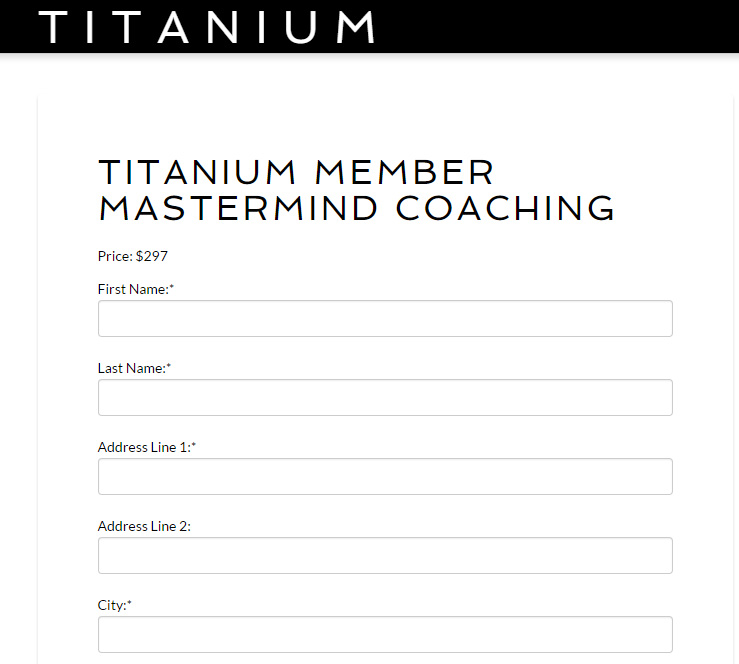The width and height of the screenshot is (739, 664).
Task: Click the required asterisk beside Last Name
Action: coord(169,367)
